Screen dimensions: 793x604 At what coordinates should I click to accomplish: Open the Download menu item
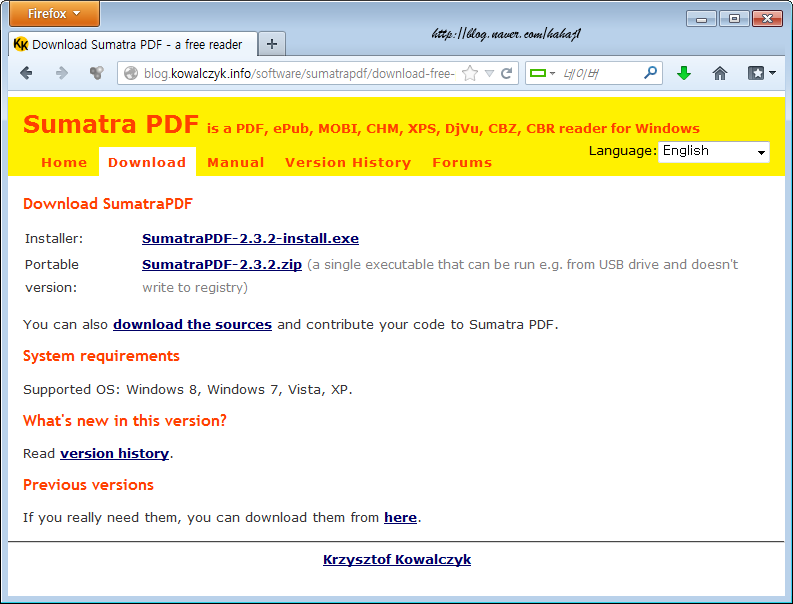click(x=147, y=162)
